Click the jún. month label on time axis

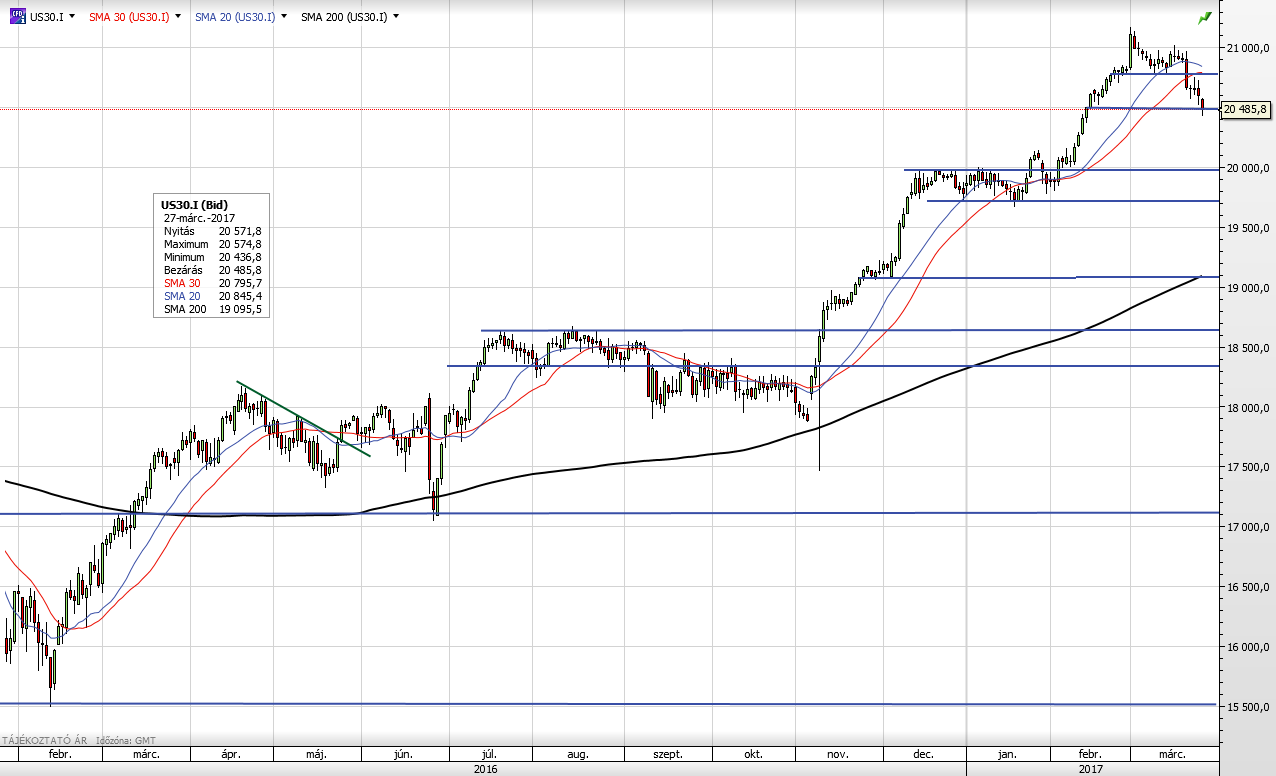coord(404,754)
